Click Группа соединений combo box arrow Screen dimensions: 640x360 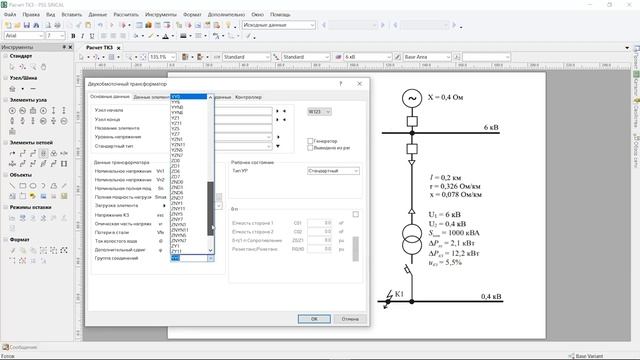tap(211, 258)
